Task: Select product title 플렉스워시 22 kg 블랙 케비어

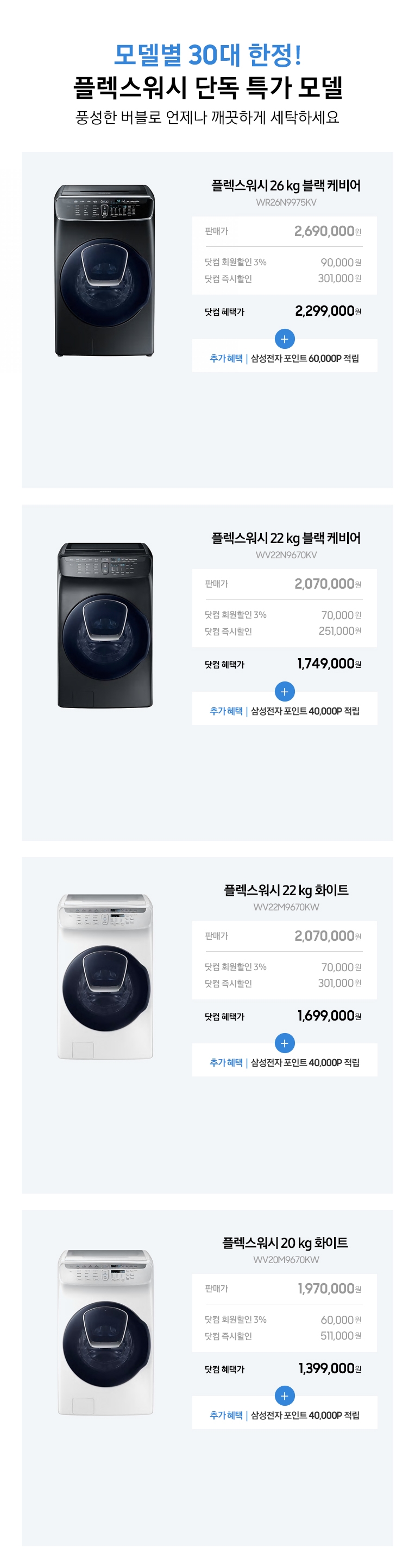Action: point(286,538)
